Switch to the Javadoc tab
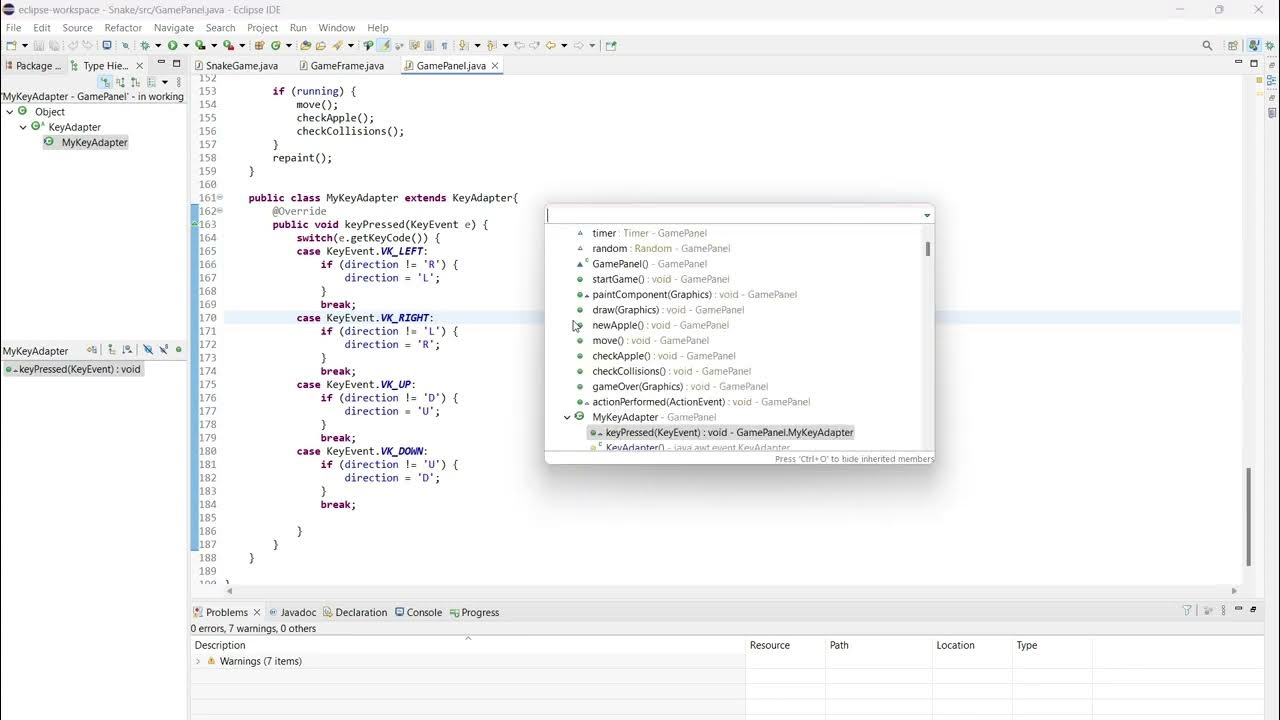Viewport: 1280px width, 720px height. pos(292,612)
